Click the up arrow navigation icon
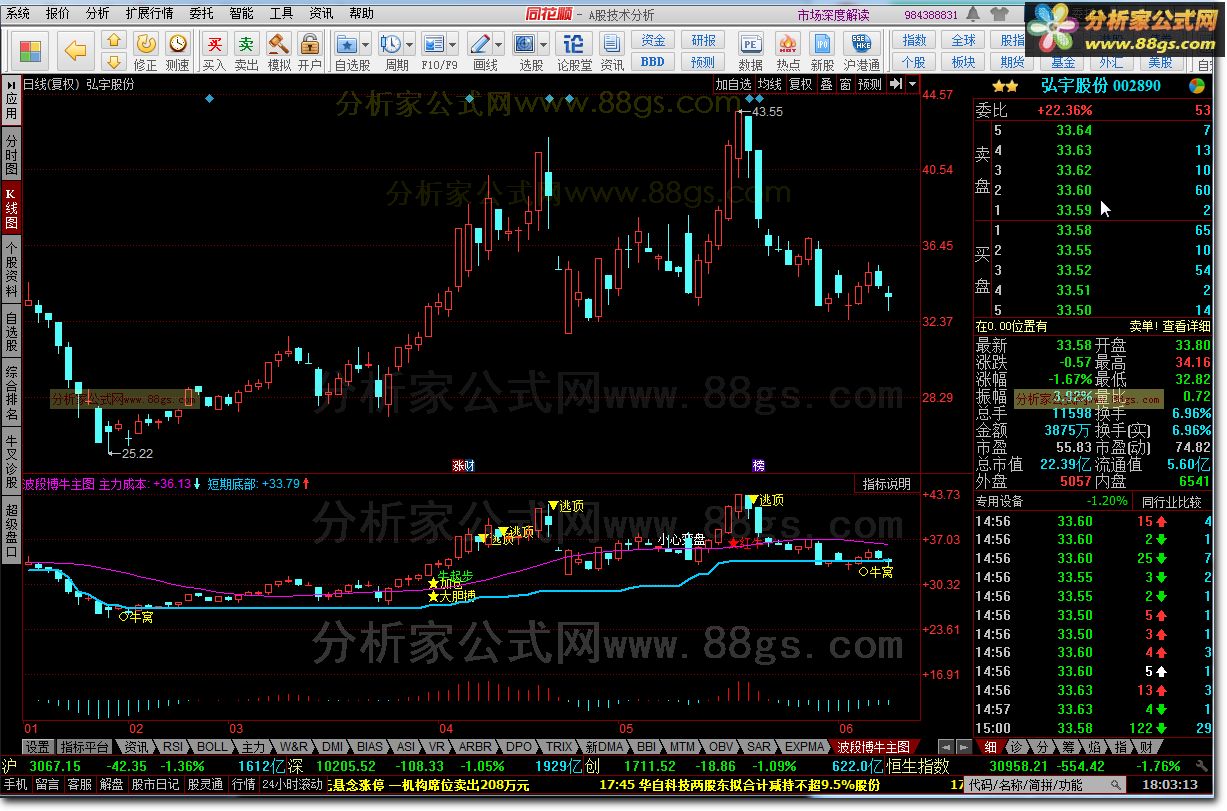 (113, 41)
